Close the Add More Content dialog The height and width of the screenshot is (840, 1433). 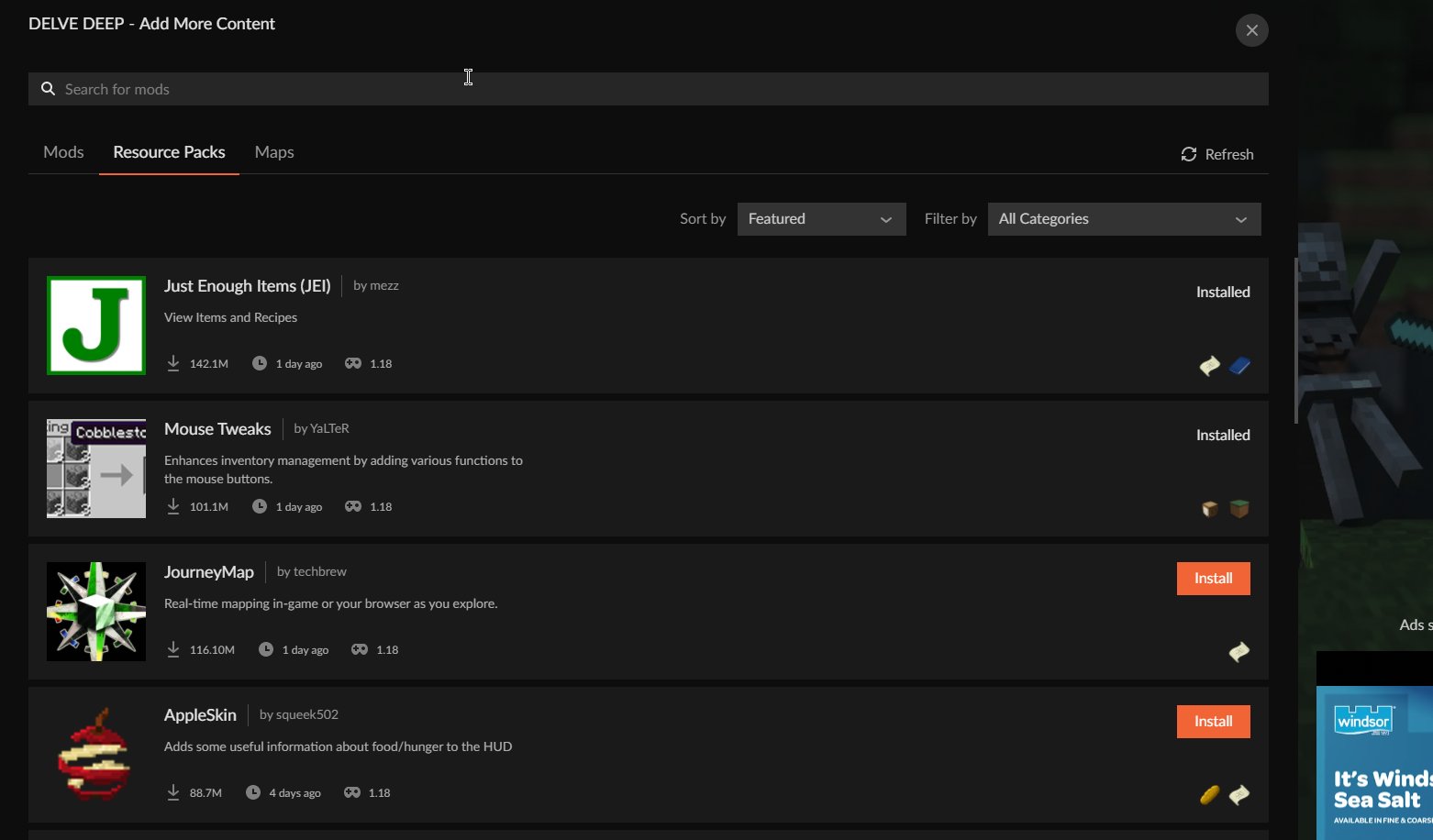pyautogui.click(x=1252, y=30)
